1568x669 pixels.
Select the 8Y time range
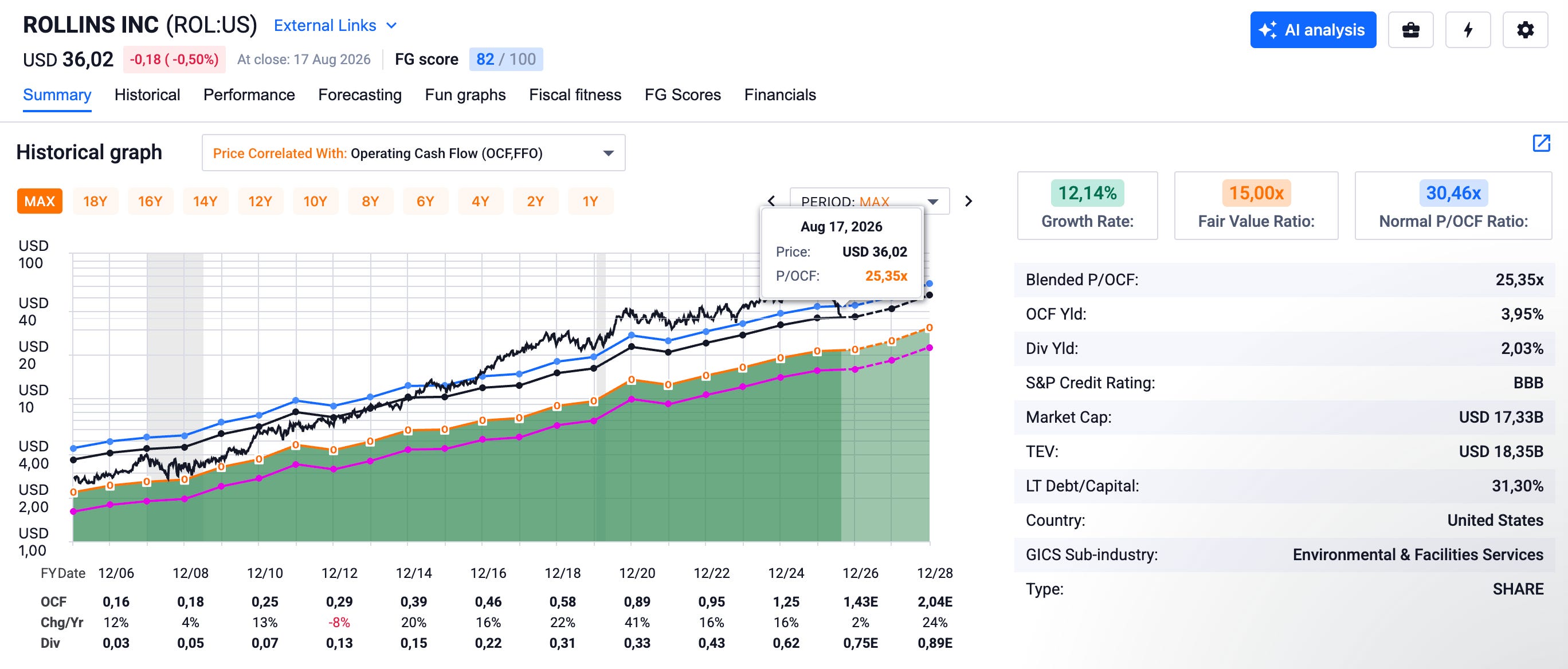click(x=370, y=201)
